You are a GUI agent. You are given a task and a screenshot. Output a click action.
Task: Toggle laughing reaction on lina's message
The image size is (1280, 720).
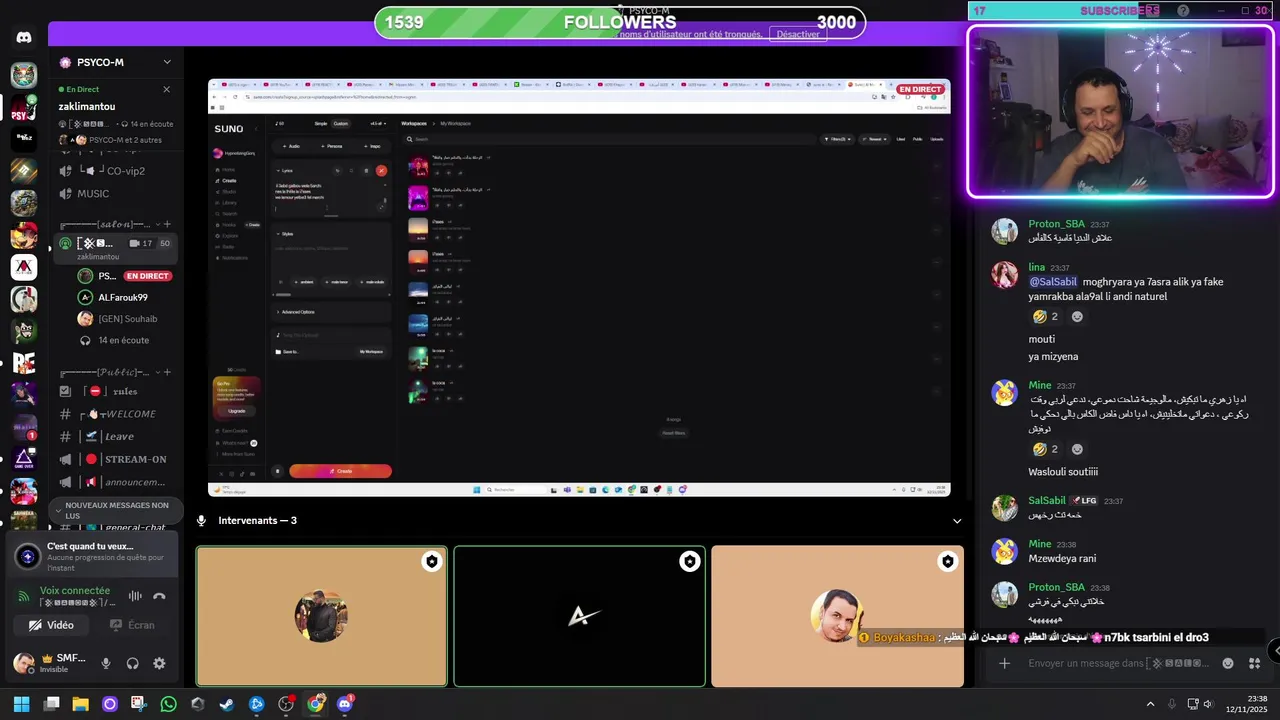tap(1046, 317)
